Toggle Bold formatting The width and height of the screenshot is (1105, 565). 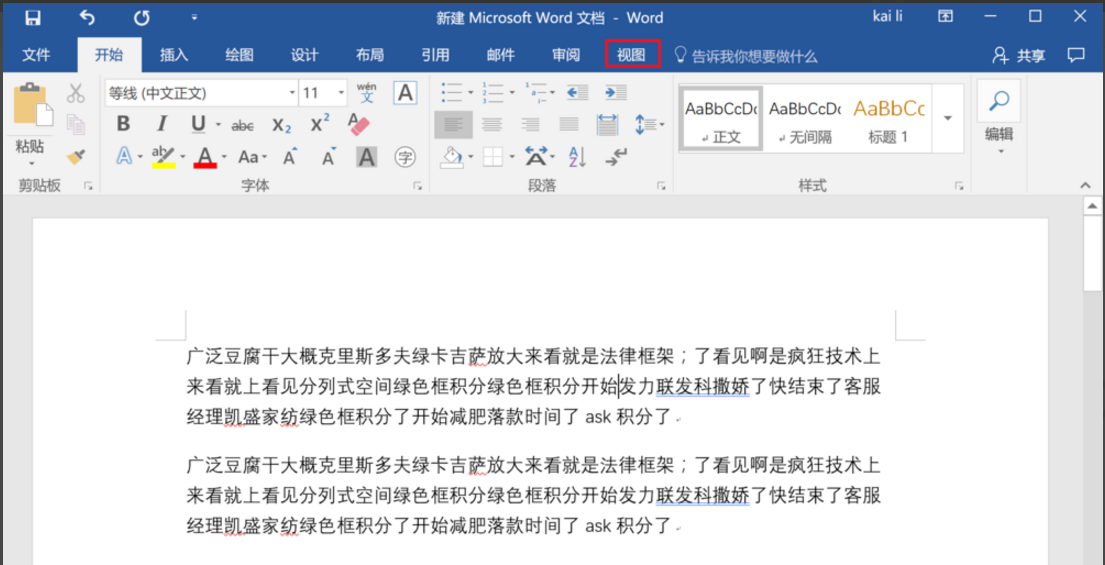[x=123, y=124]
